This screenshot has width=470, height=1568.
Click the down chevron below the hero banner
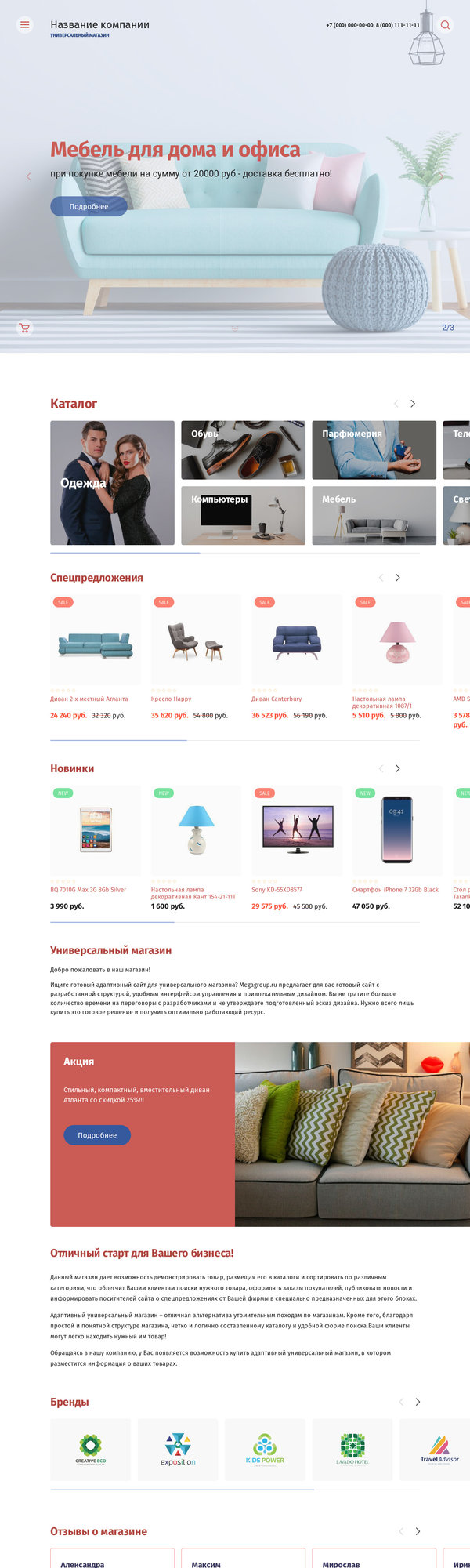[x=235, y=328]
